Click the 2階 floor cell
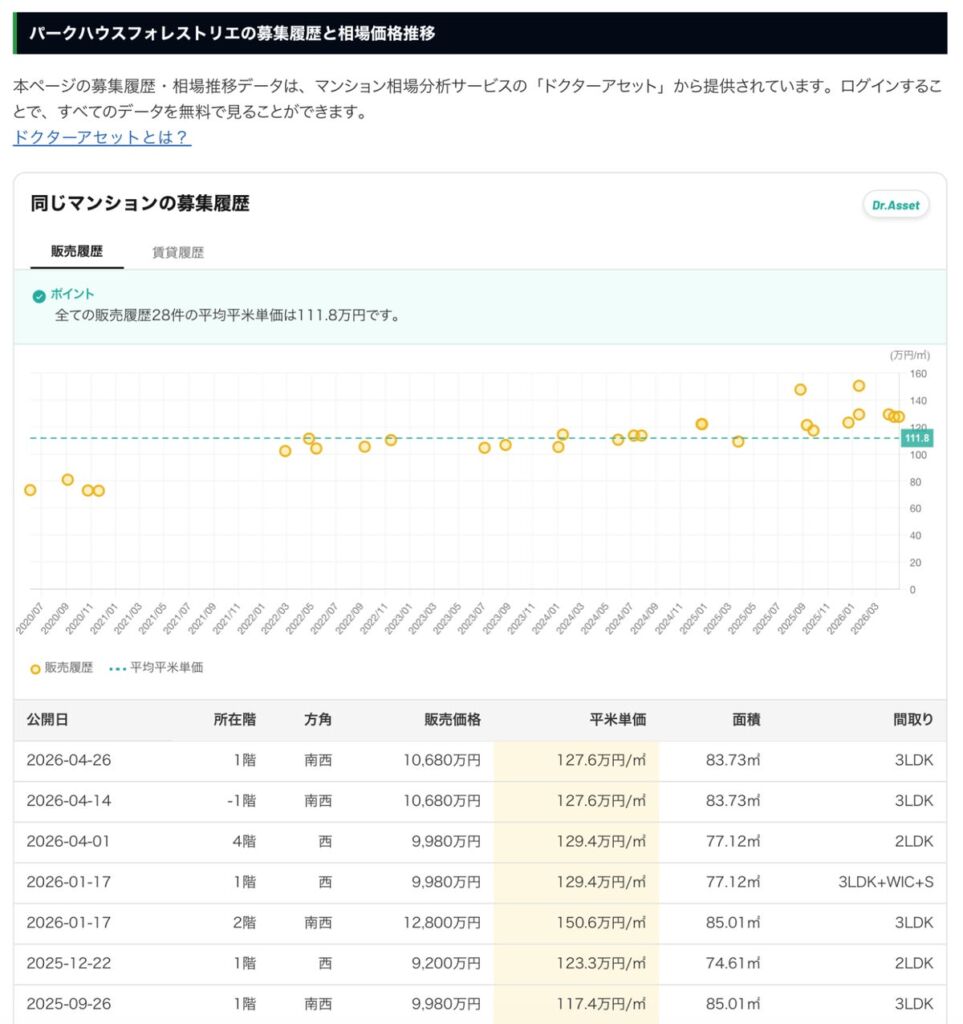 [x=244, y=923]
